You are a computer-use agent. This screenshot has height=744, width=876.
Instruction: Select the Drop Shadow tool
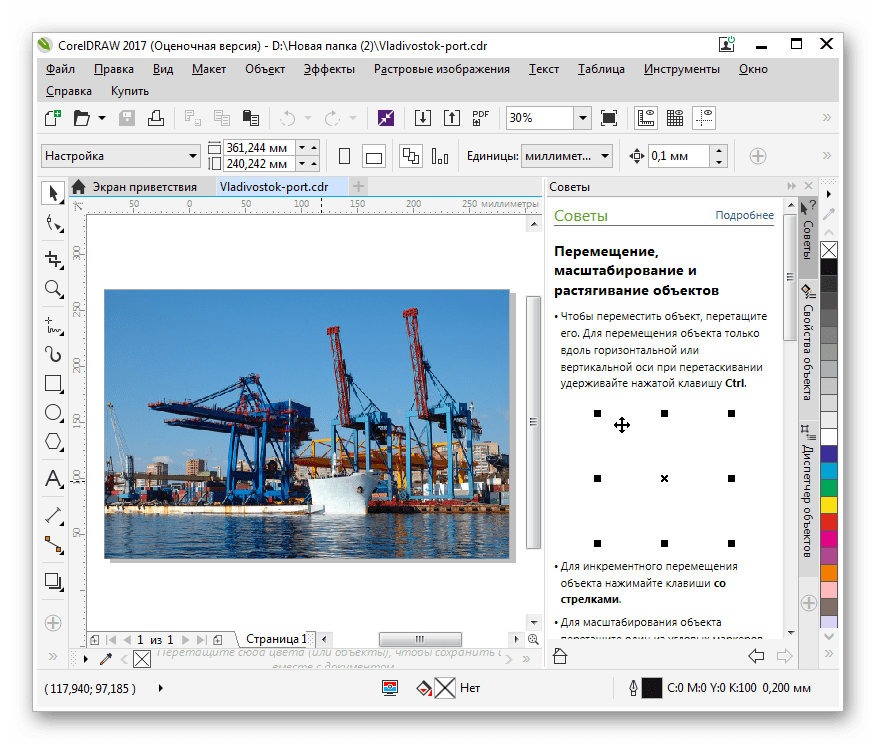pyautogui.click(x=54, y=581)
